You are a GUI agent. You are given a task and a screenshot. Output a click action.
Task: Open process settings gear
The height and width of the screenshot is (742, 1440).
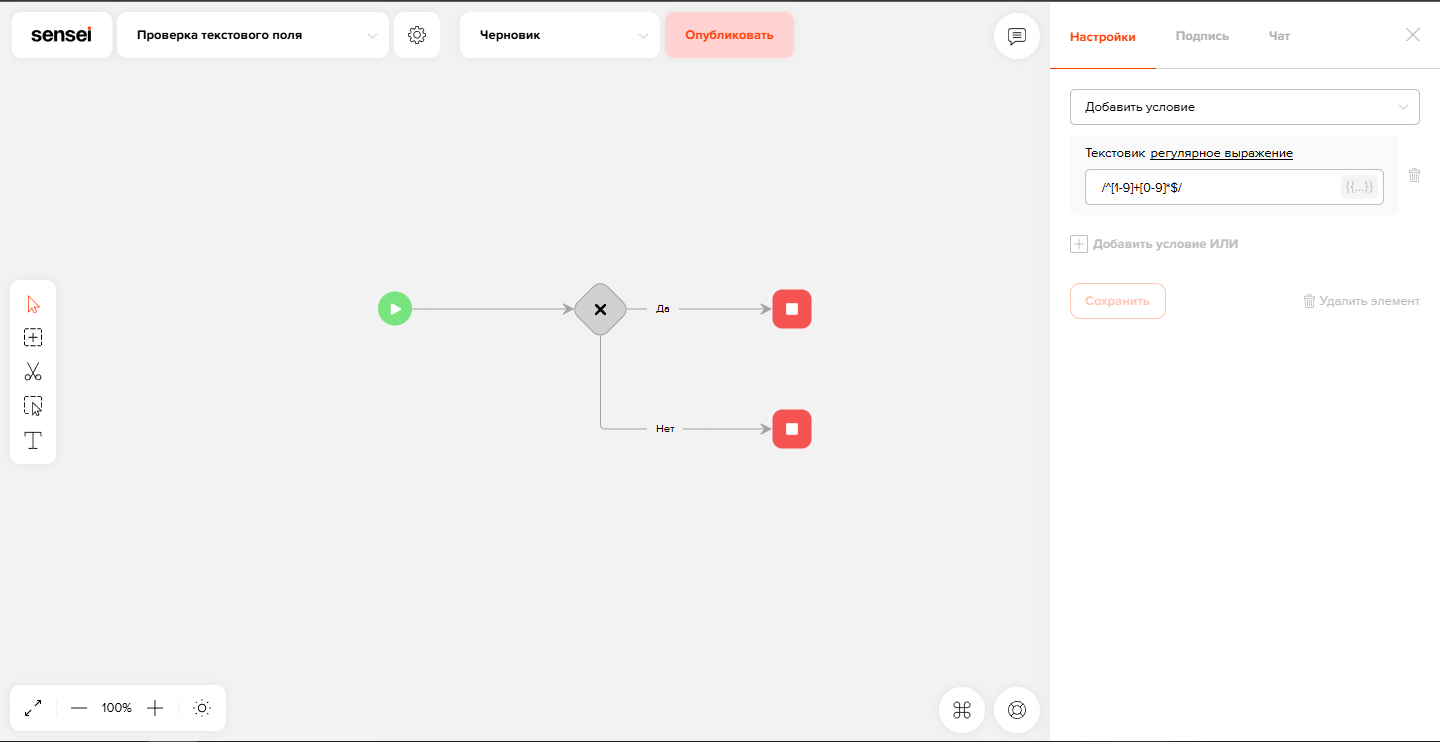pyautogui.click(x=417, y=35)
